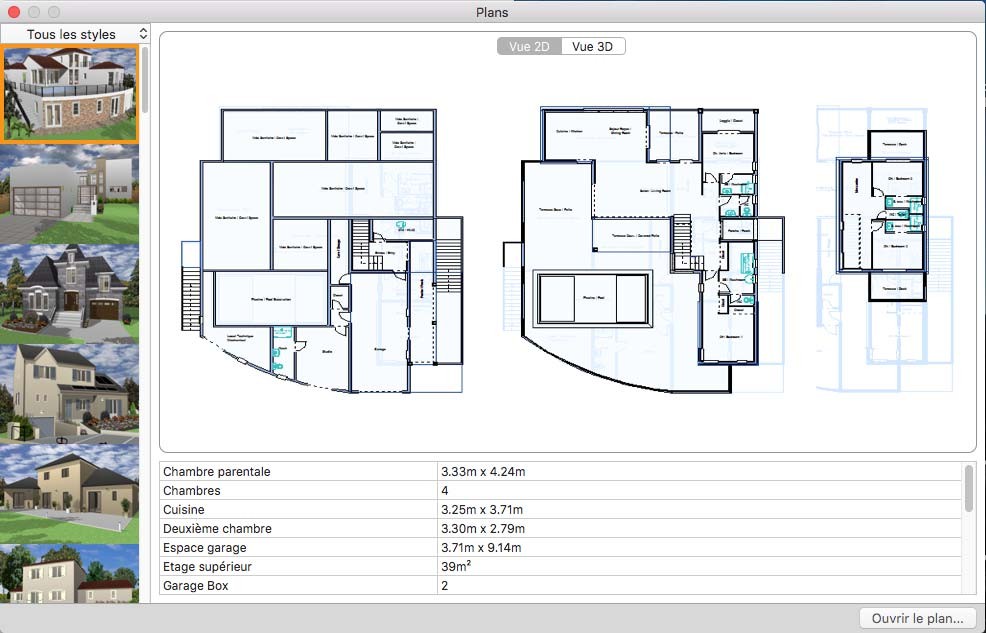
Task: Select the tan house with brown roof thumbnail
Action: 70,492
